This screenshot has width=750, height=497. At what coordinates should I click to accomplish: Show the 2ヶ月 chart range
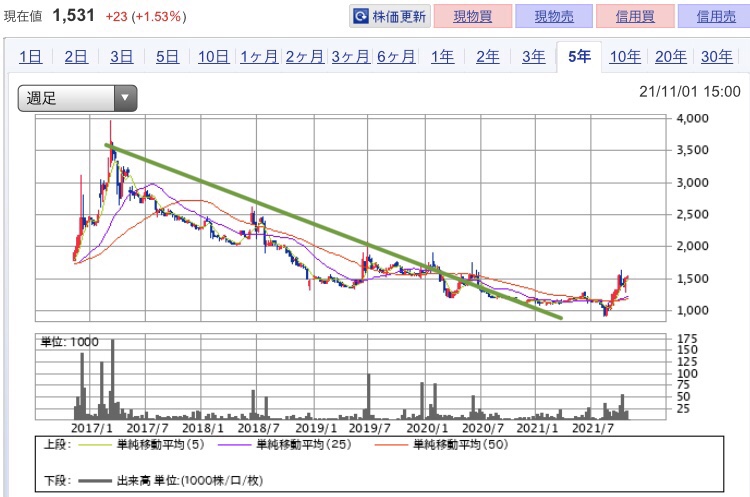305,57
